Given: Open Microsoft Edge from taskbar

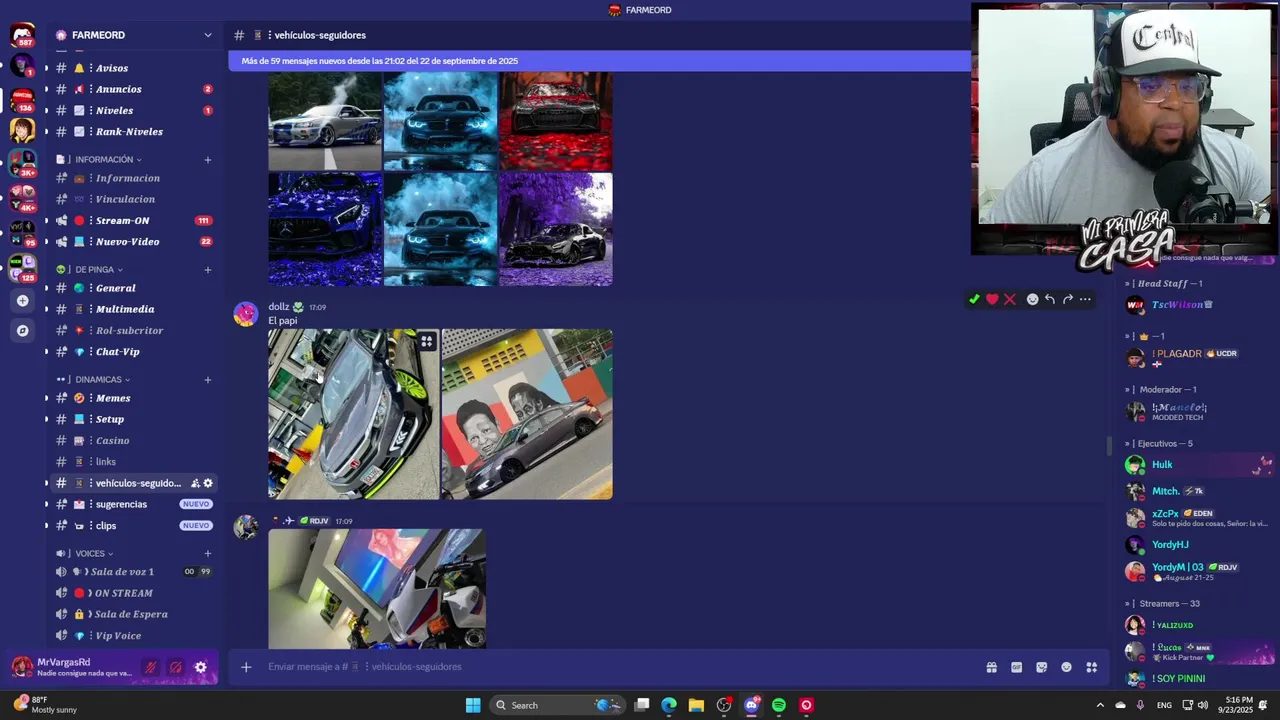Looking at the screenshot, I should 669,705.
